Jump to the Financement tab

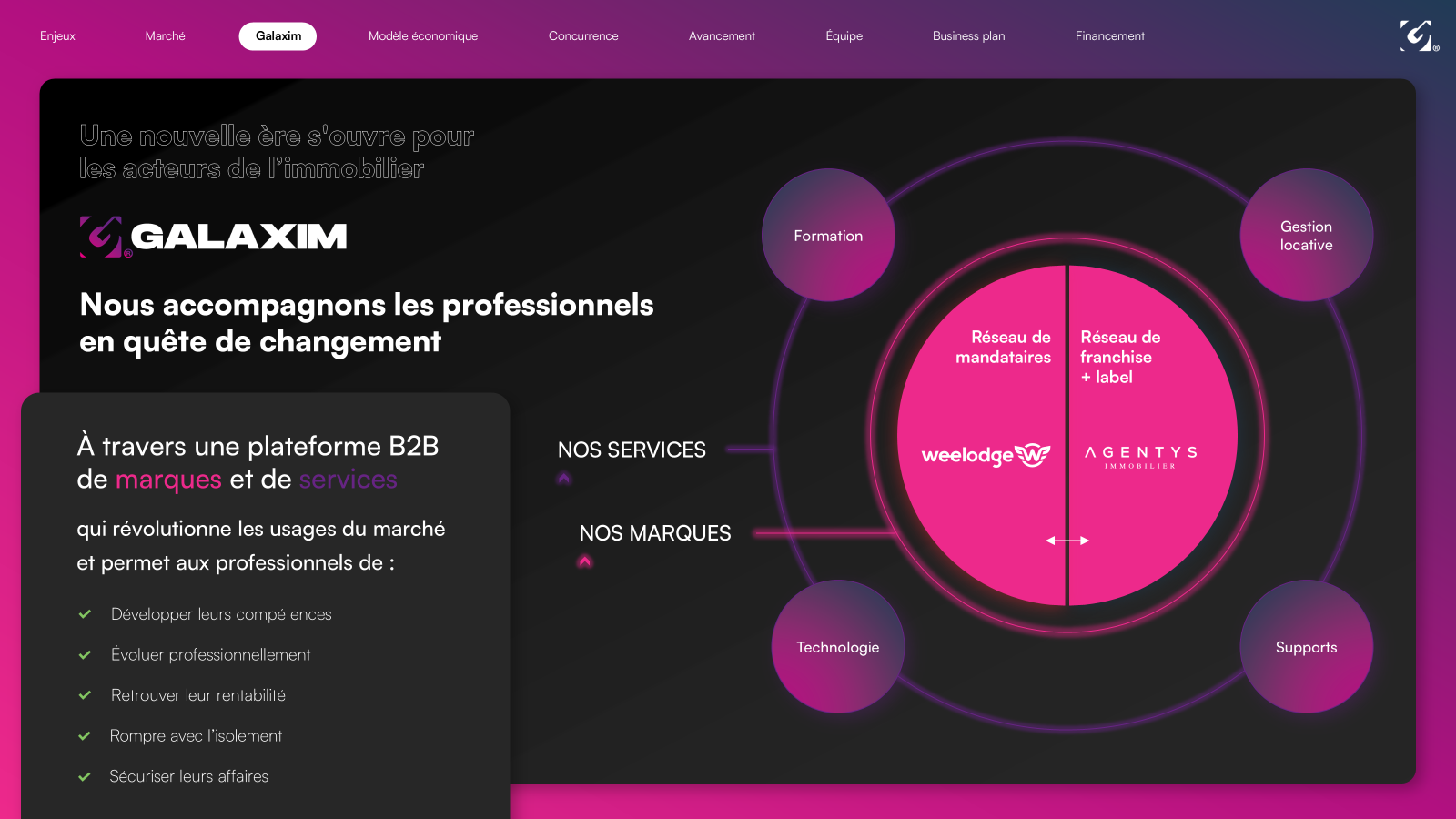(1110, 36)
